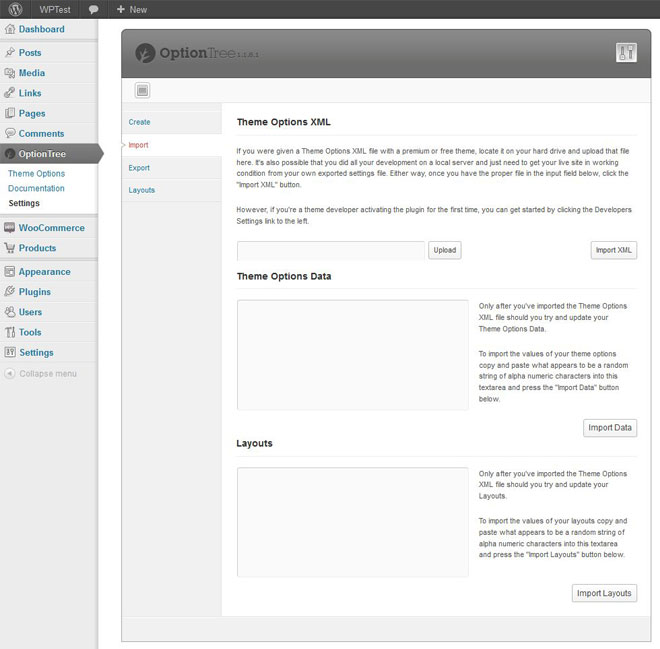Open the Users menu label
The width and height of the screenshot is (660, 649).
pos(30,312)
